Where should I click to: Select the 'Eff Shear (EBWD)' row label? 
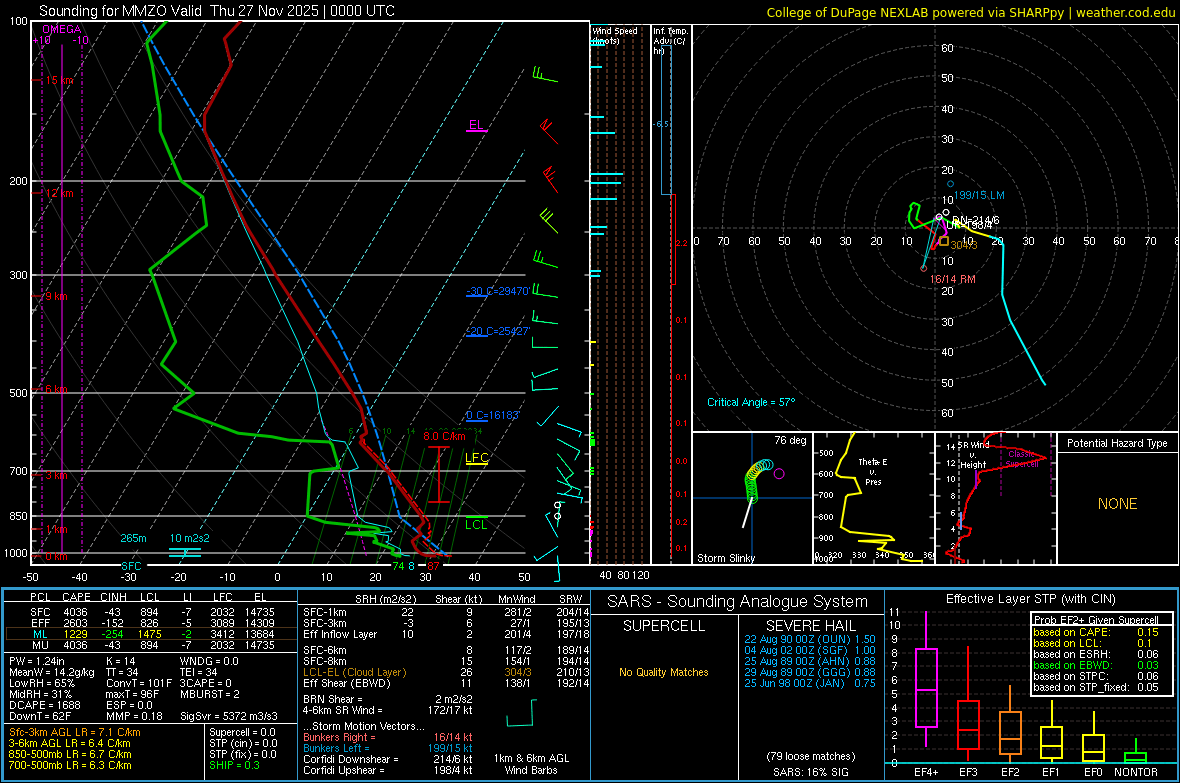coord(346,684)
